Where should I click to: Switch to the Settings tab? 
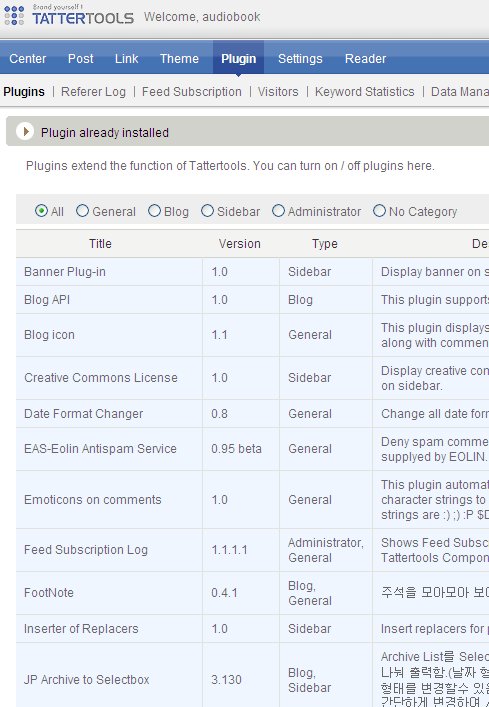300,59
